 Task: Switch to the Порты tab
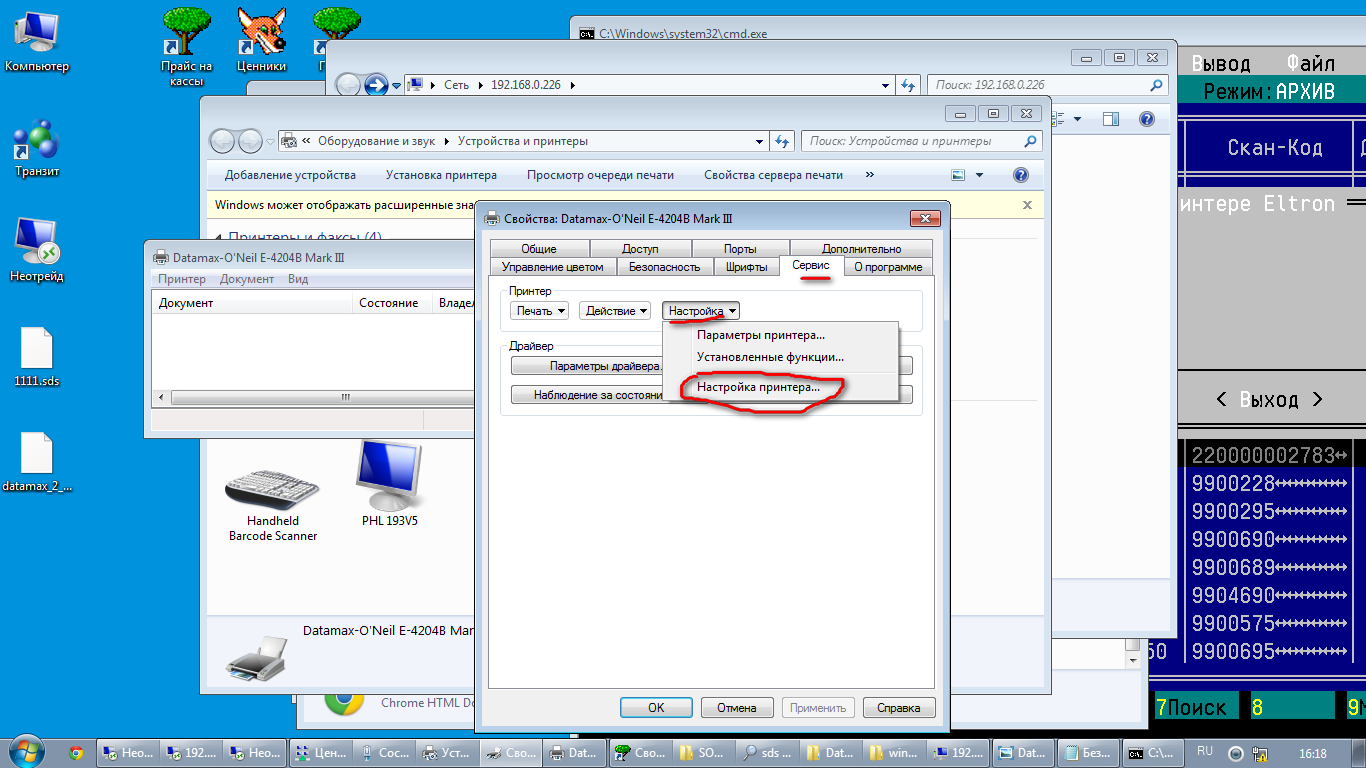click(740, 249)
